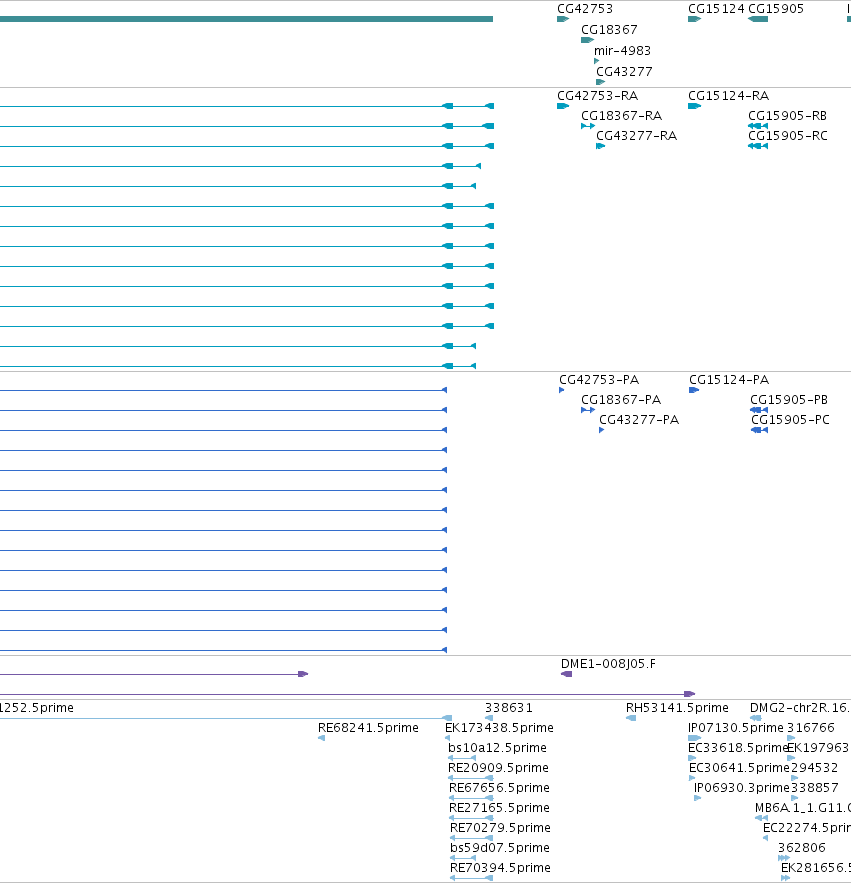Viewport: 851px width, 883px height.
Task: Select the bs59d07.5prime label
Action: pos(500,848)
